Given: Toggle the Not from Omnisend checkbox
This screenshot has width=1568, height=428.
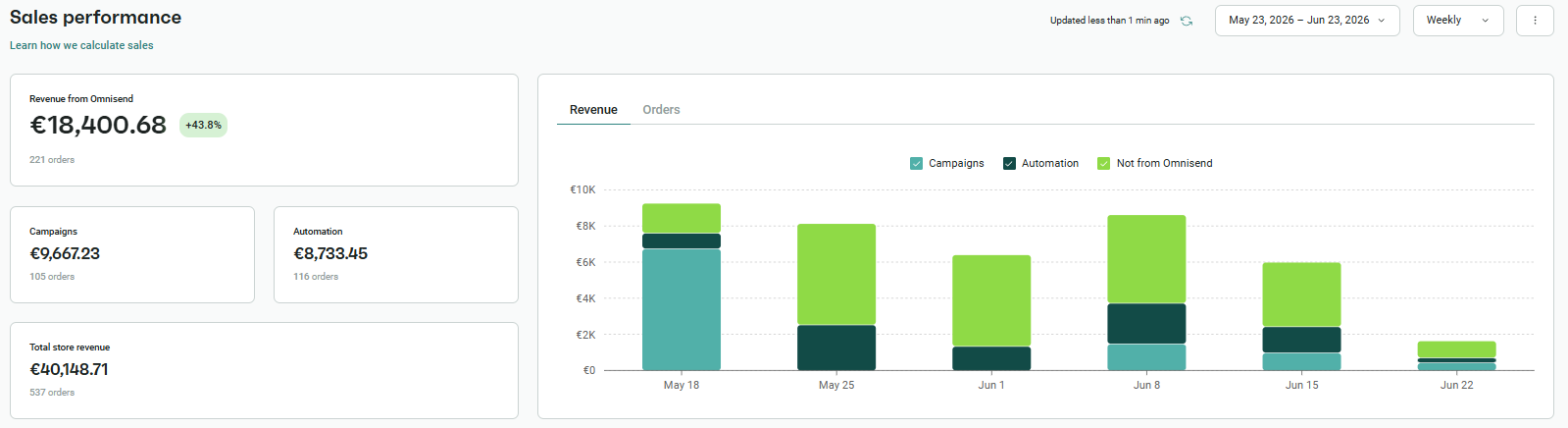Looking at the screenshot, I should (x=1103, y=163).
